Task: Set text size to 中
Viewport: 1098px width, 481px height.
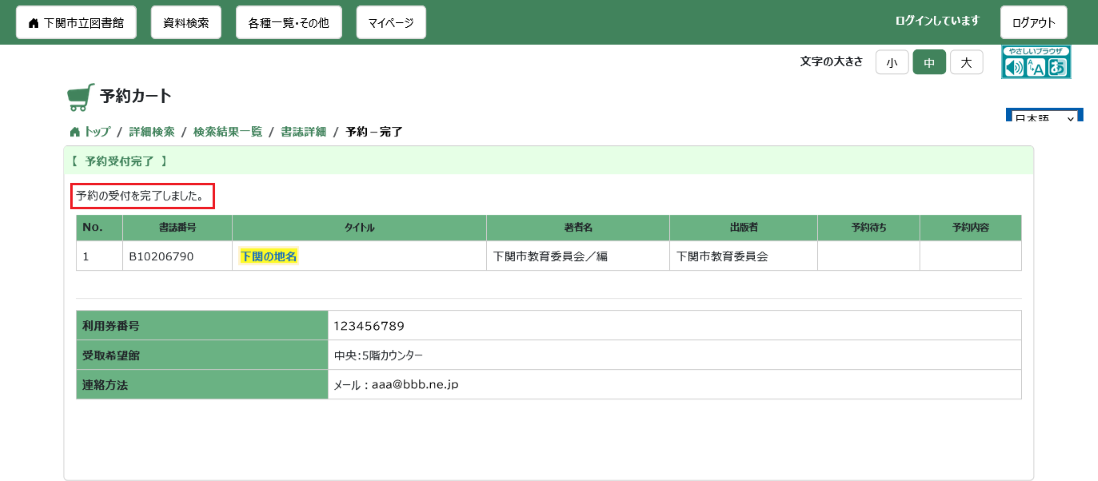Action: click(929, 62)
